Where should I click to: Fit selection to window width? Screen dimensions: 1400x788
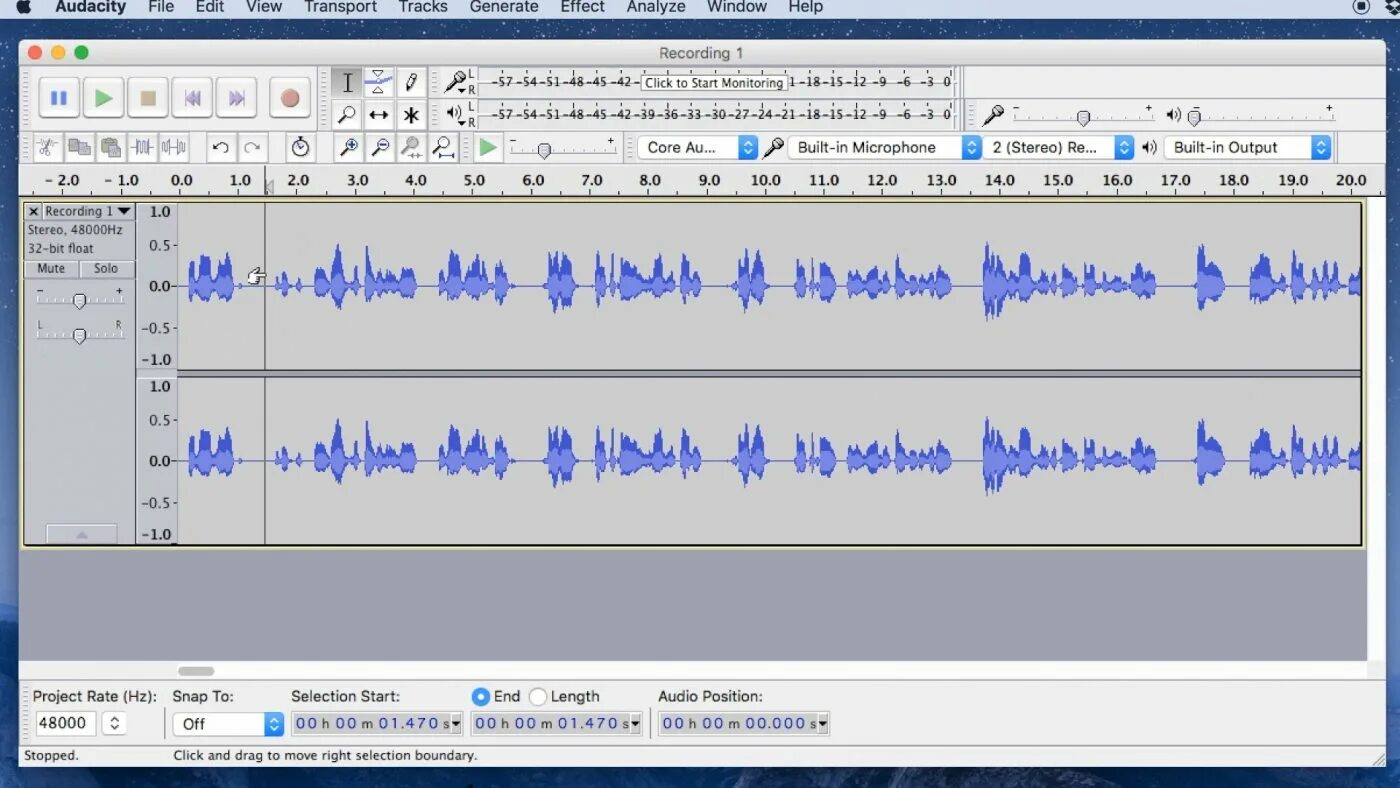point(411,148)
